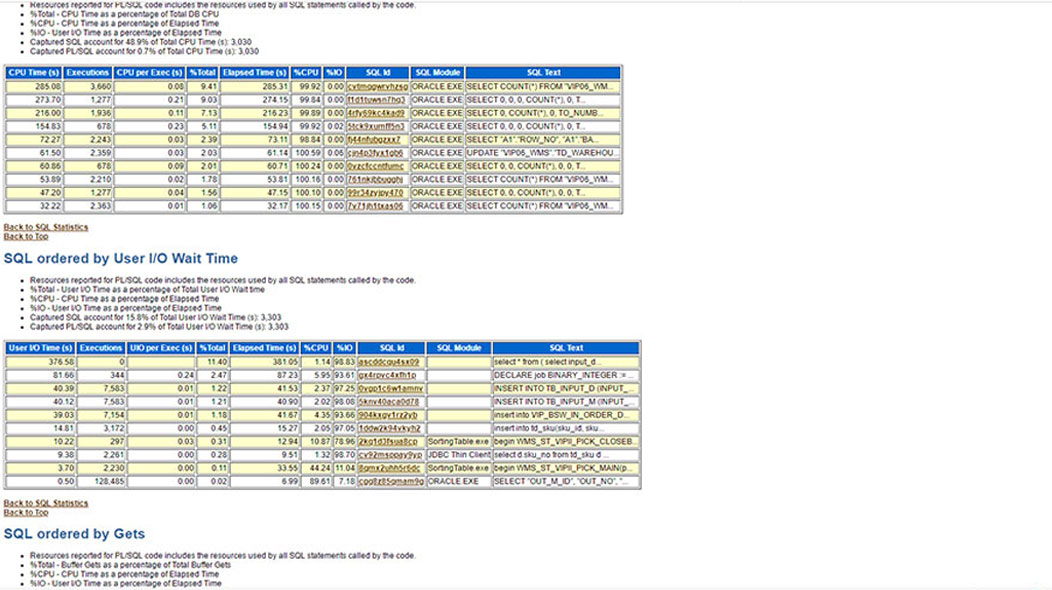The width and height of the screenshot is (1052, 590).
Task: Open SQL Id link in the 273.70 CPU Time row
Action: [x=376, y=100]
